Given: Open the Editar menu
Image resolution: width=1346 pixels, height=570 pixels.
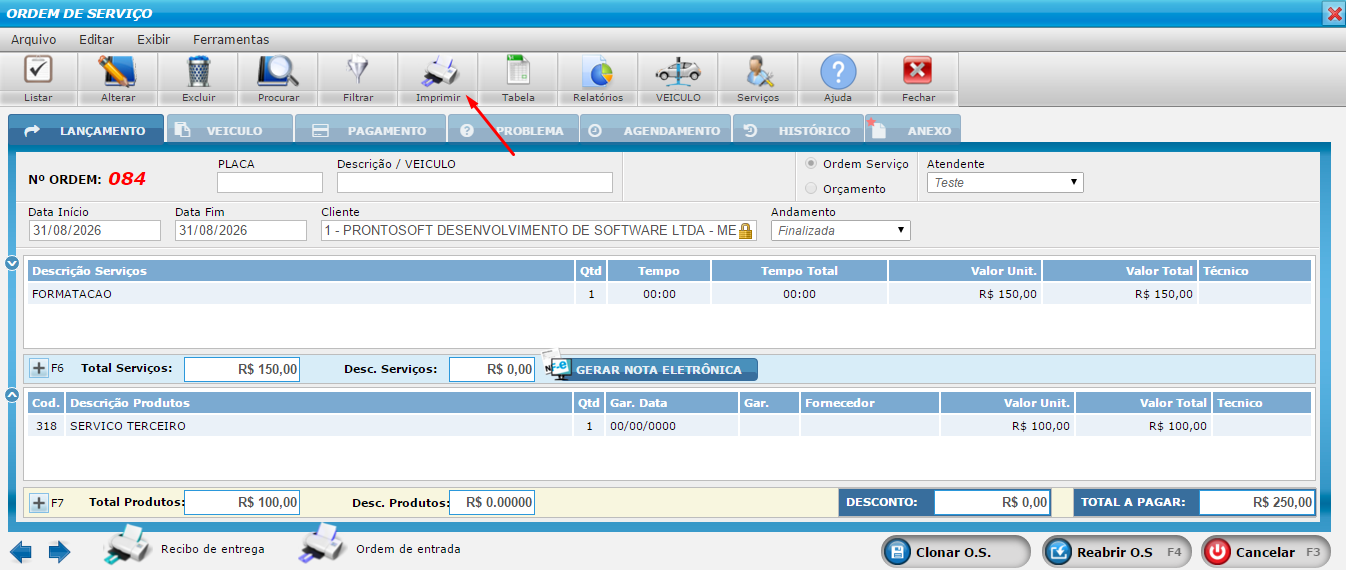Looking at the screenshot, I should [x=97, y=40].
